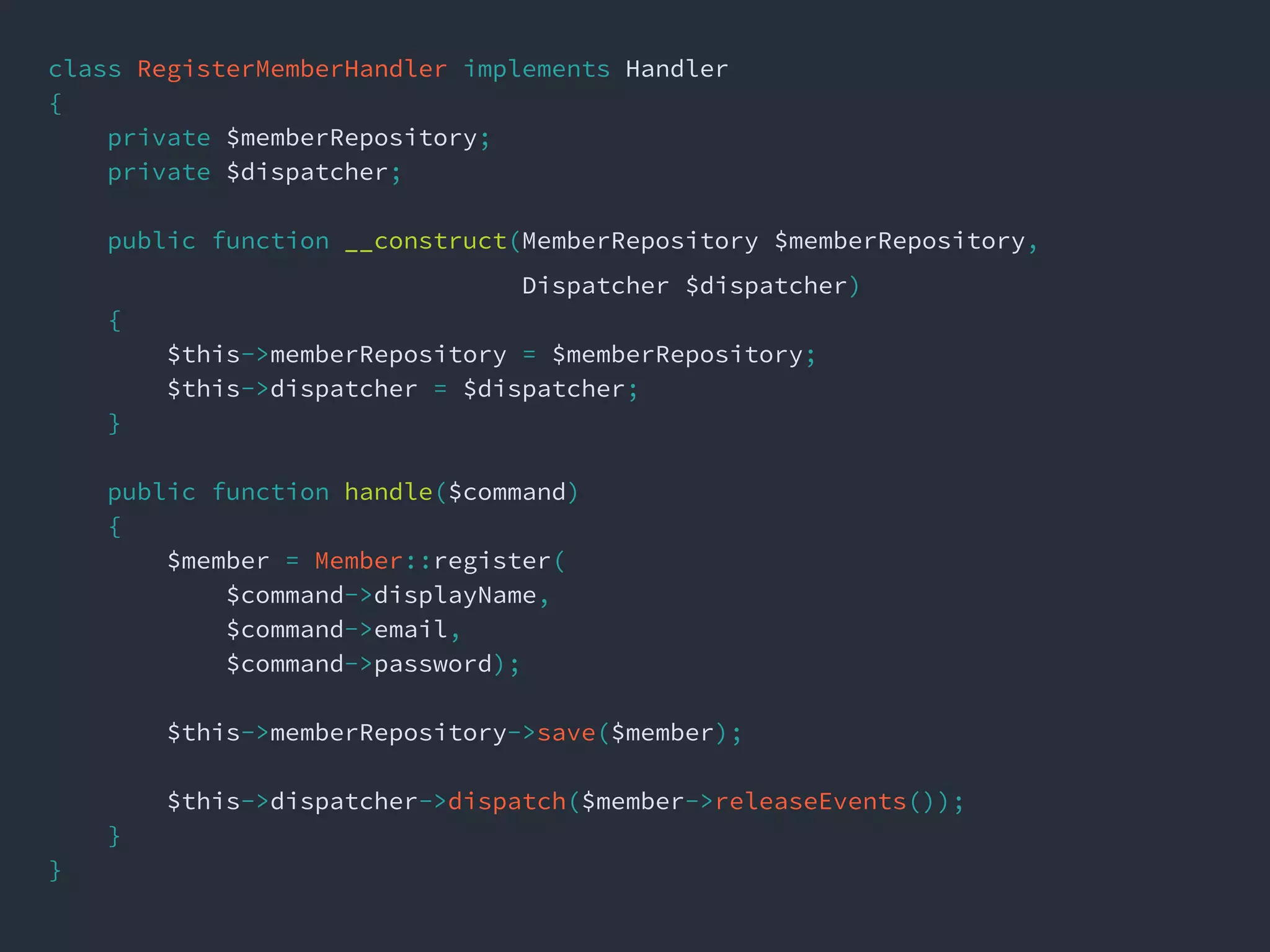Click the implements keyword
Image resolution: width=1270 pixels, height=952 pixels.
click(536, 69)
